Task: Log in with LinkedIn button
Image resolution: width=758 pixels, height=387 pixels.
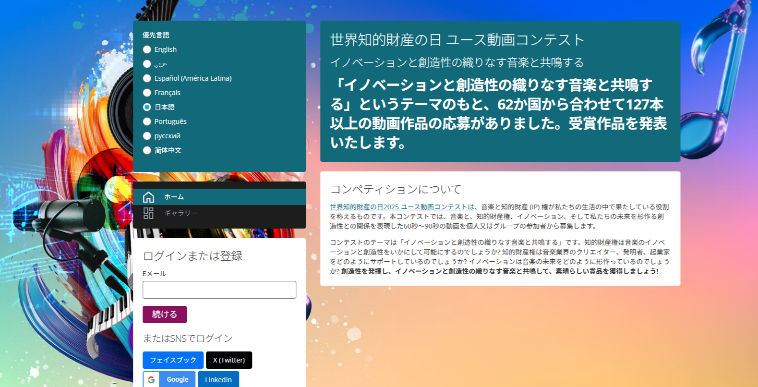Action: [218, 379]
